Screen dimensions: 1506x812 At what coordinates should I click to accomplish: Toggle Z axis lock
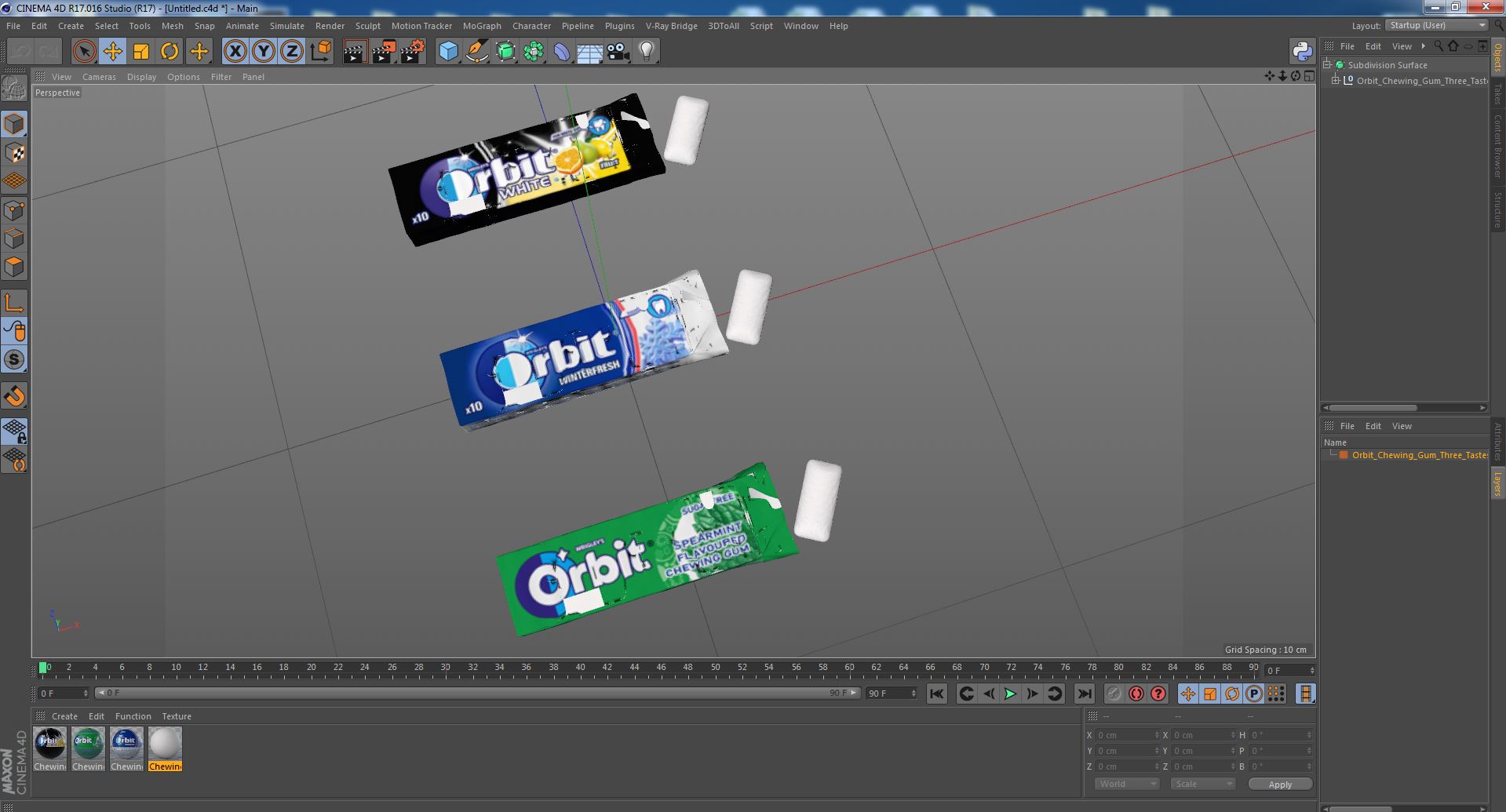click(x=292, y=52)
